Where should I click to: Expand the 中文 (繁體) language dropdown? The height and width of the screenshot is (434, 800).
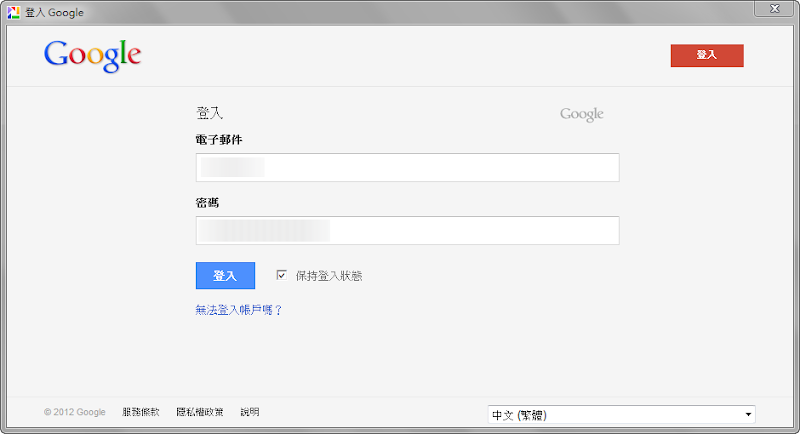pyautogui.click(x=621, y=415)
